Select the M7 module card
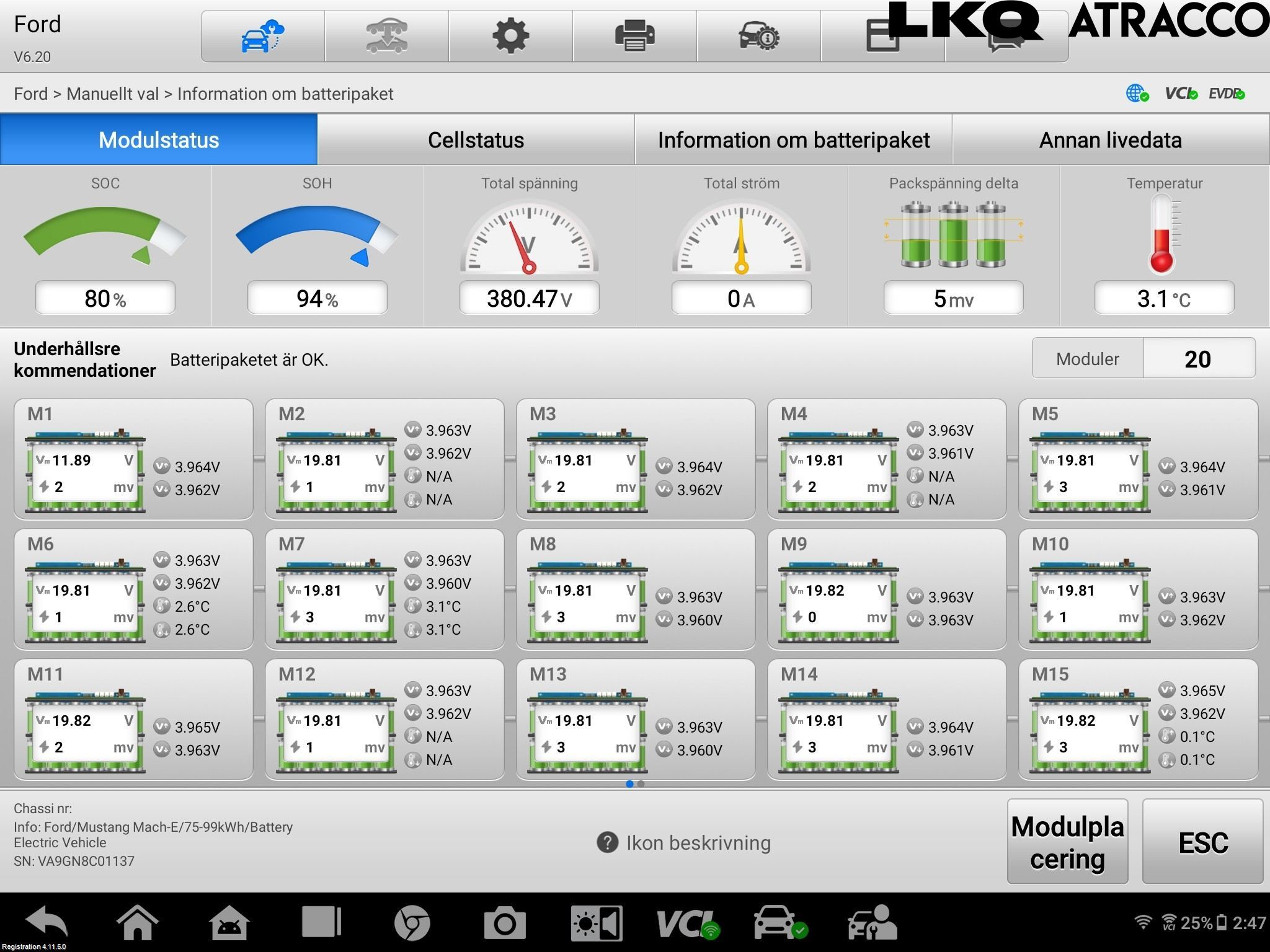Viewport: 1270px width, 952px height. click(384, 589)
